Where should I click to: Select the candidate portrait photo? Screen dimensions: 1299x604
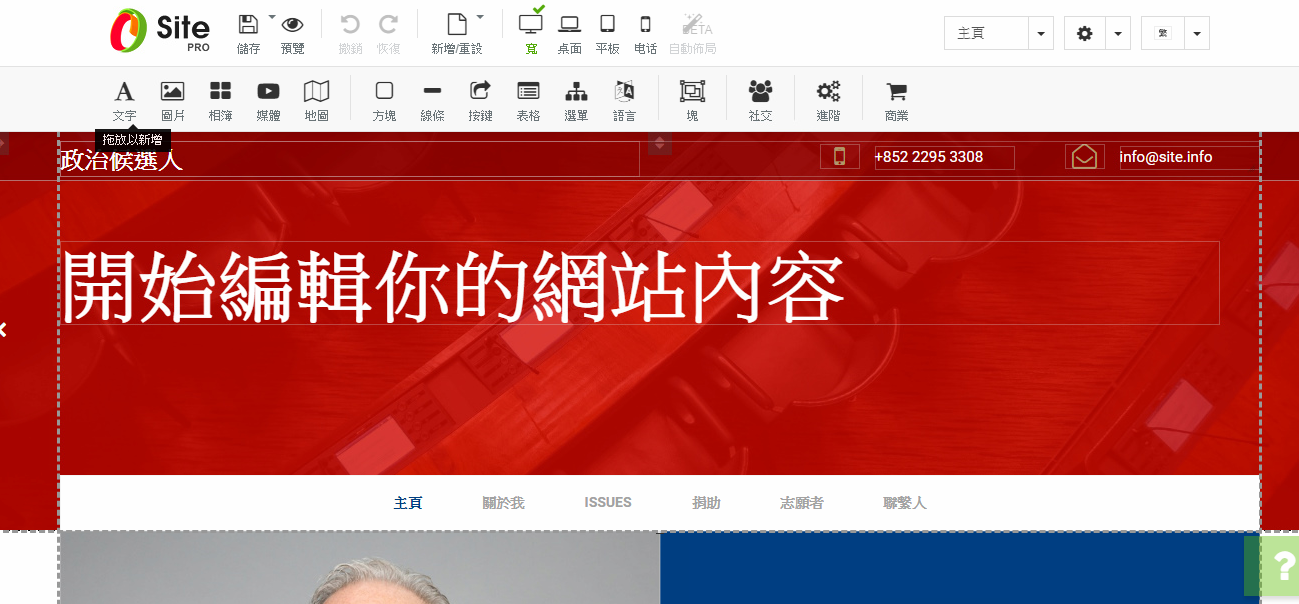click(359, 568)
